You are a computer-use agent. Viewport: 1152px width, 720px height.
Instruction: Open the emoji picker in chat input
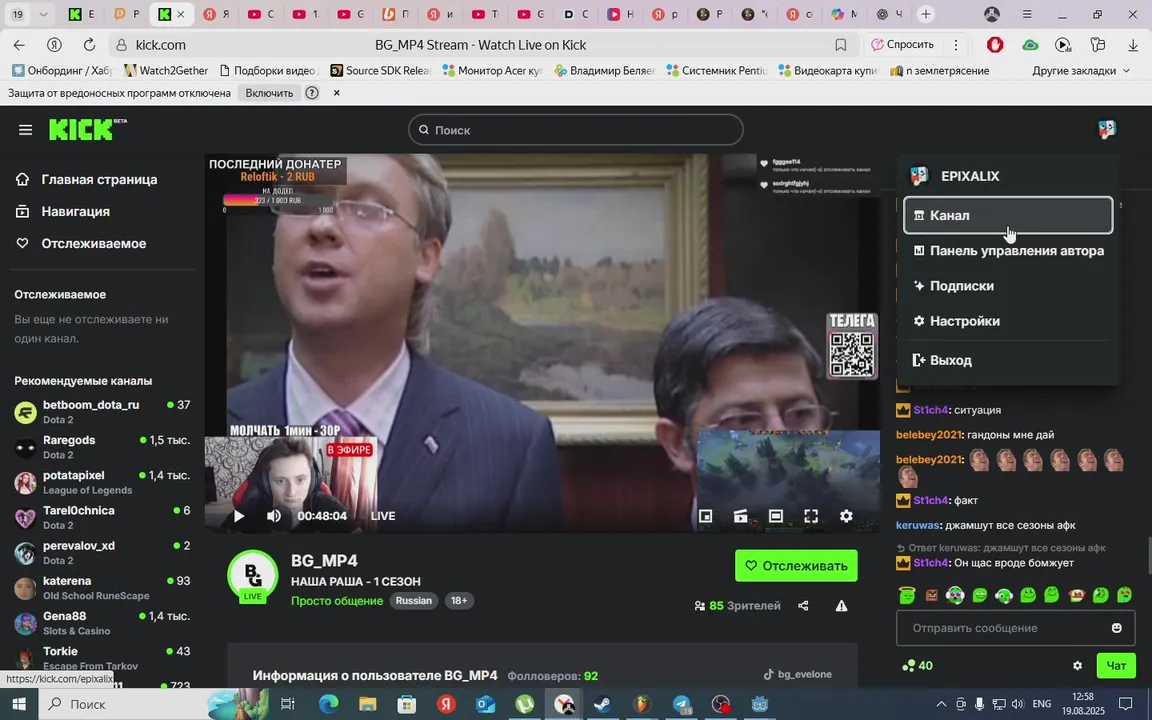[1117, 628]
